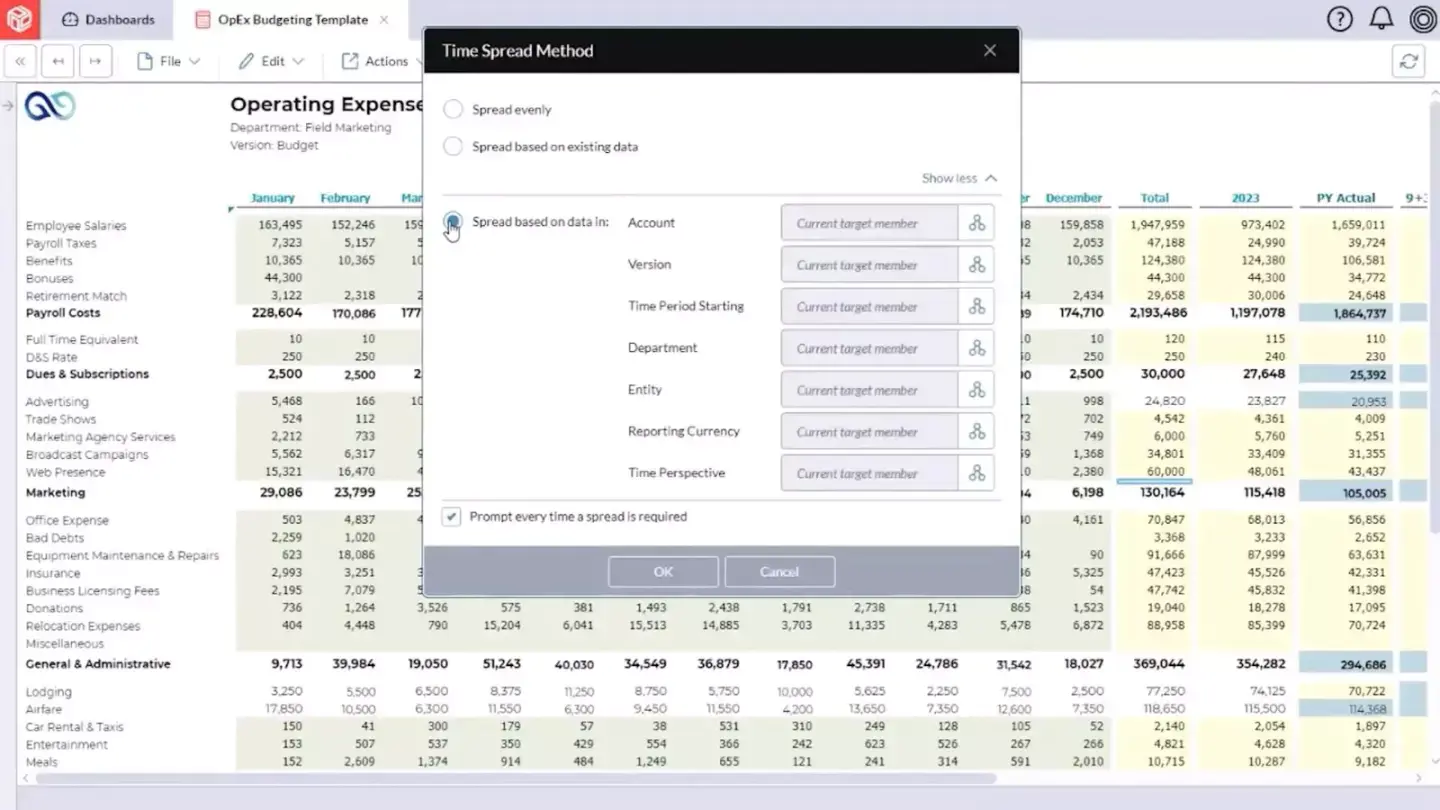Image resolution: width=1440 pixels, height=810 pixels.
Task: Open member picker for Time Period Starting
Action: click(x=976, y=307)
